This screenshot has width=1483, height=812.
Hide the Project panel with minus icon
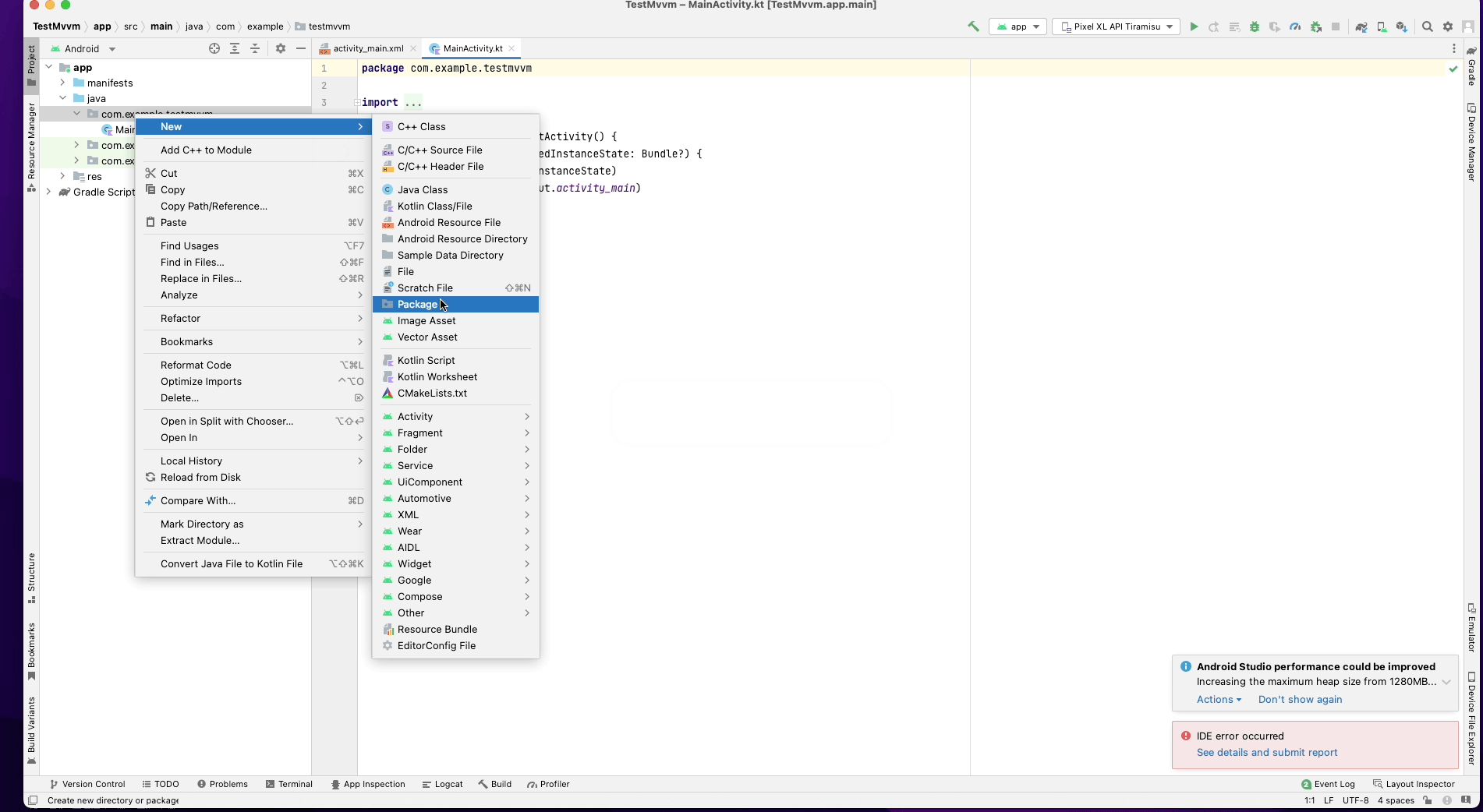point(301,48)
